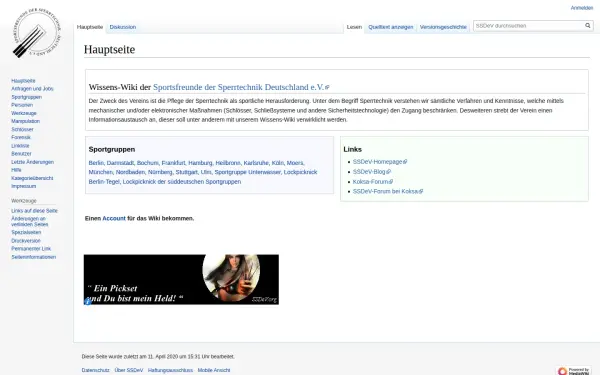Viewport: 600px width, 375px height.
Task: Open the Quelltext anzeigen tab
Action: [391, 27]
